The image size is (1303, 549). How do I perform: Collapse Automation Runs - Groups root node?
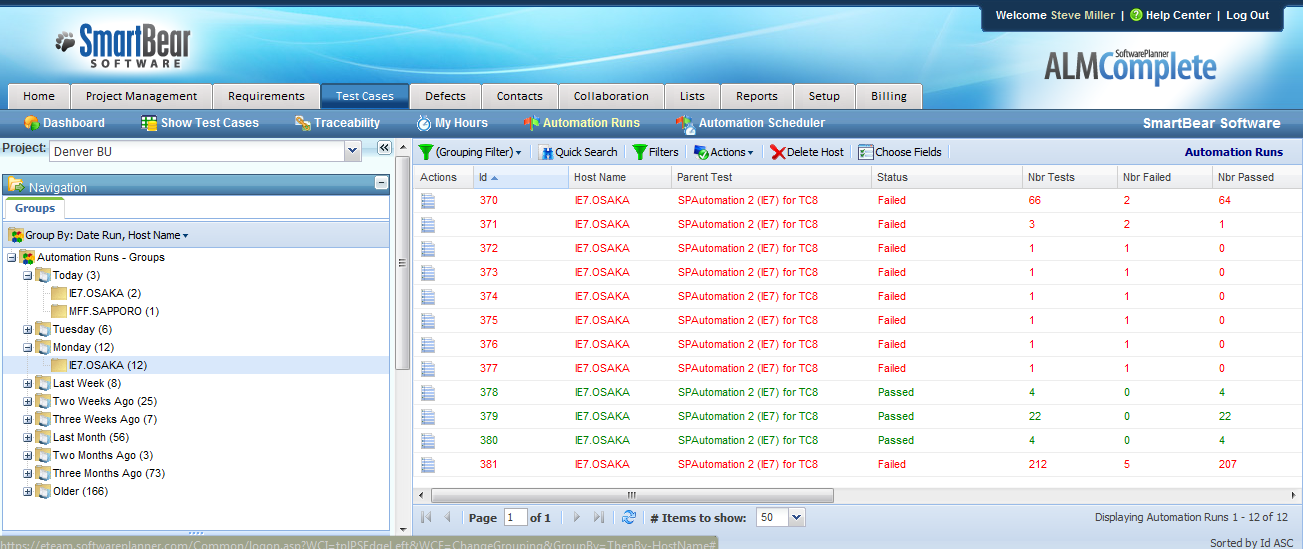pos(12,257)
